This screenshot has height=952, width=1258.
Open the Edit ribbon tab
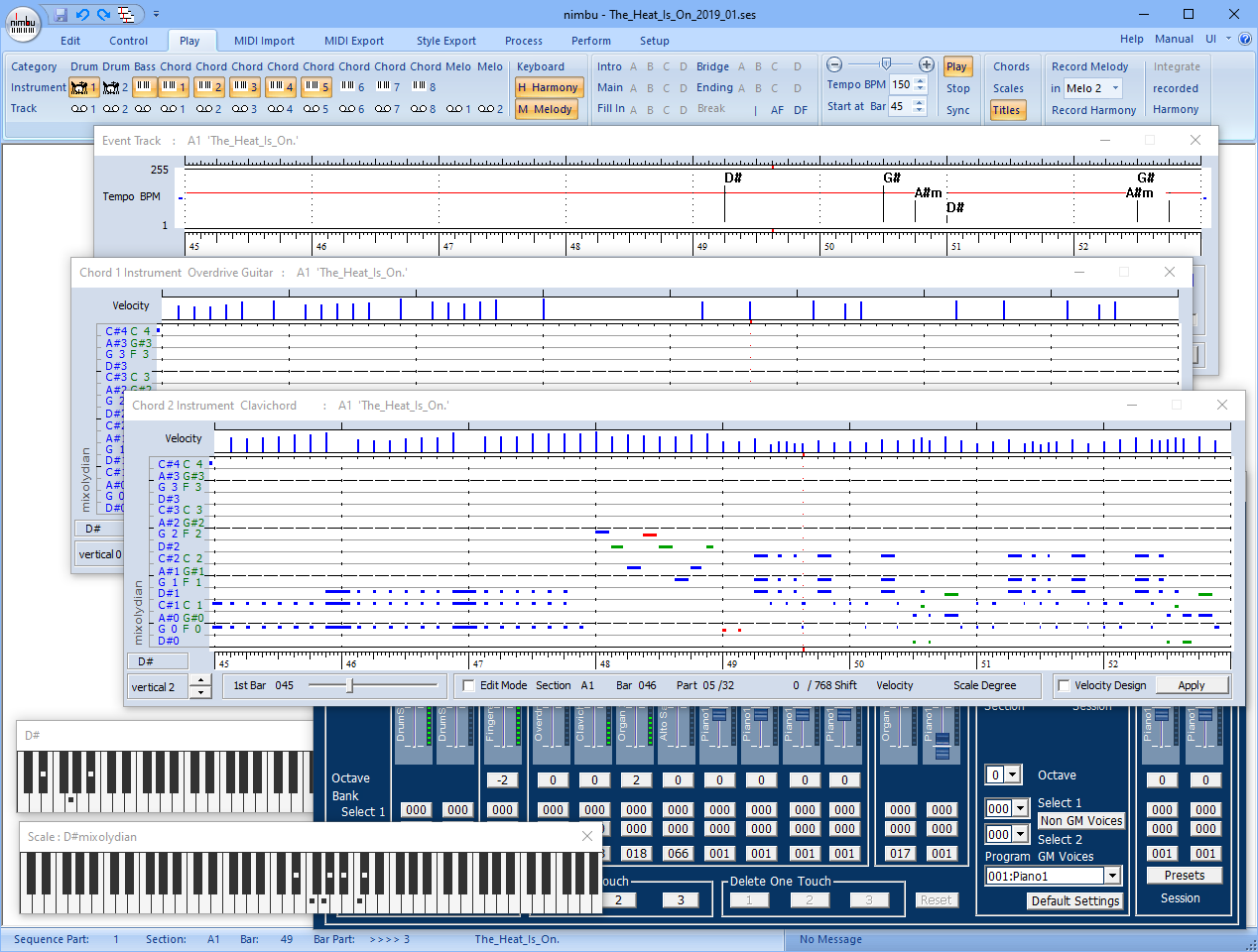[70, 41]
